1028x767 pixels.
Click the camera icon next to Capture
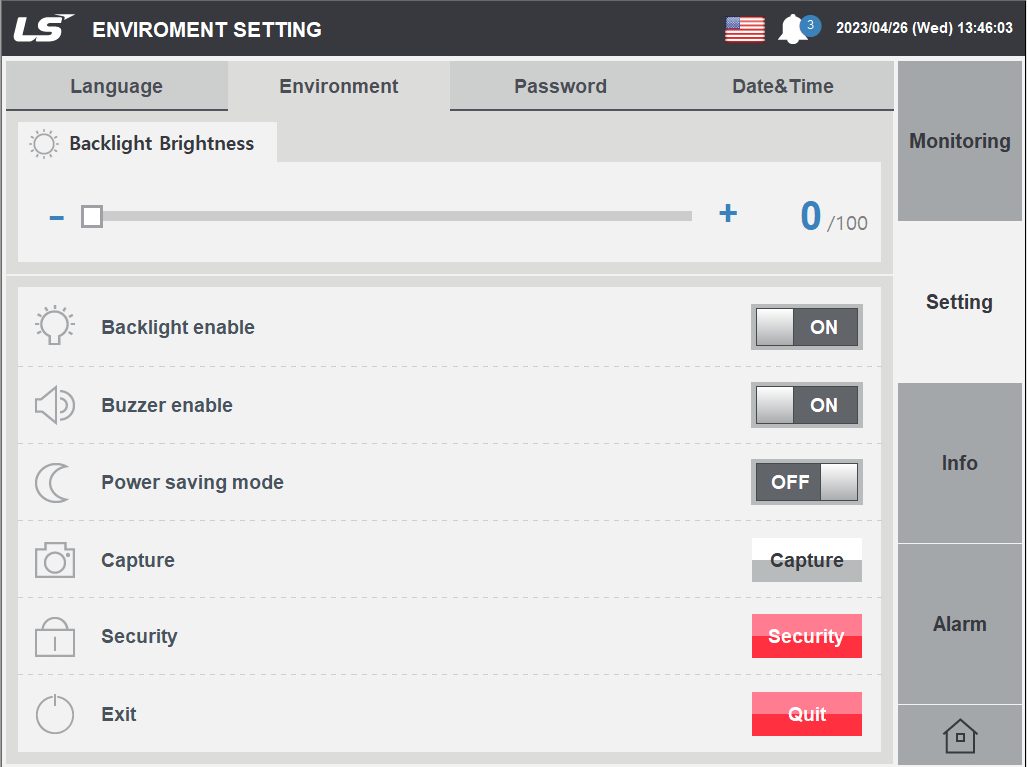[x=54, y=560]
